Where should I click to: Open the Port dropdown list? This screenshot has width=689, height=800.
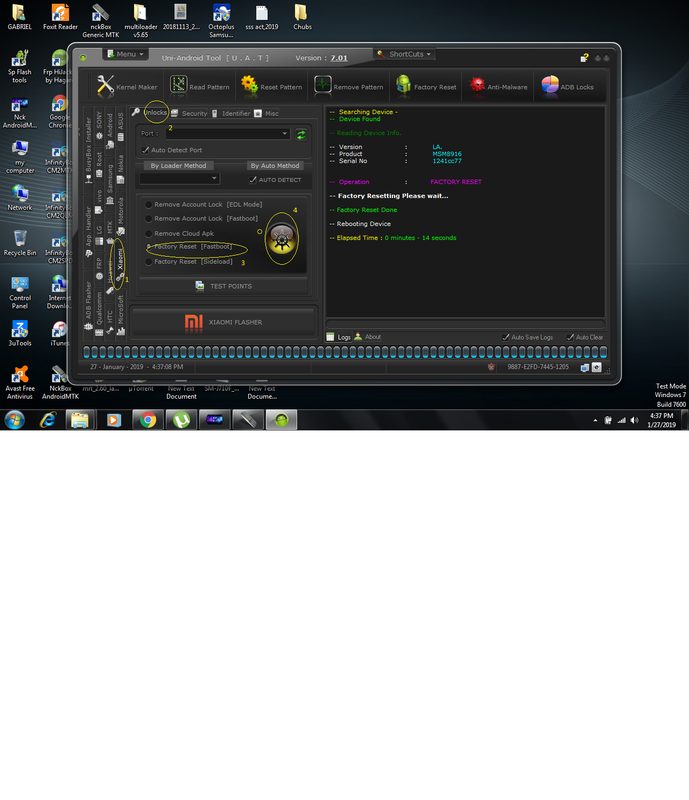tap(228, 134)
